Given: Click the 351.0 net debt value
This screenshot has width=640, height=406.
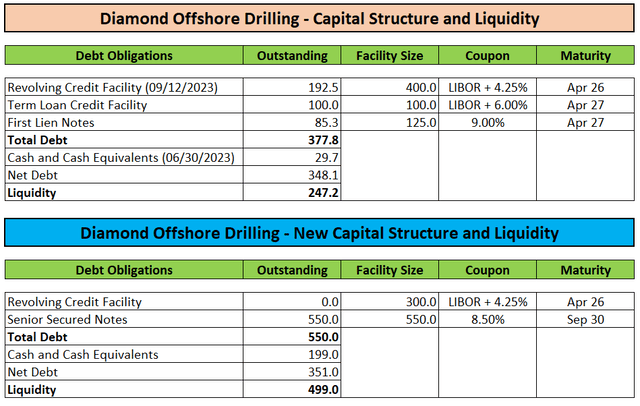Looking at the screenshot, I should pos(323,372).
